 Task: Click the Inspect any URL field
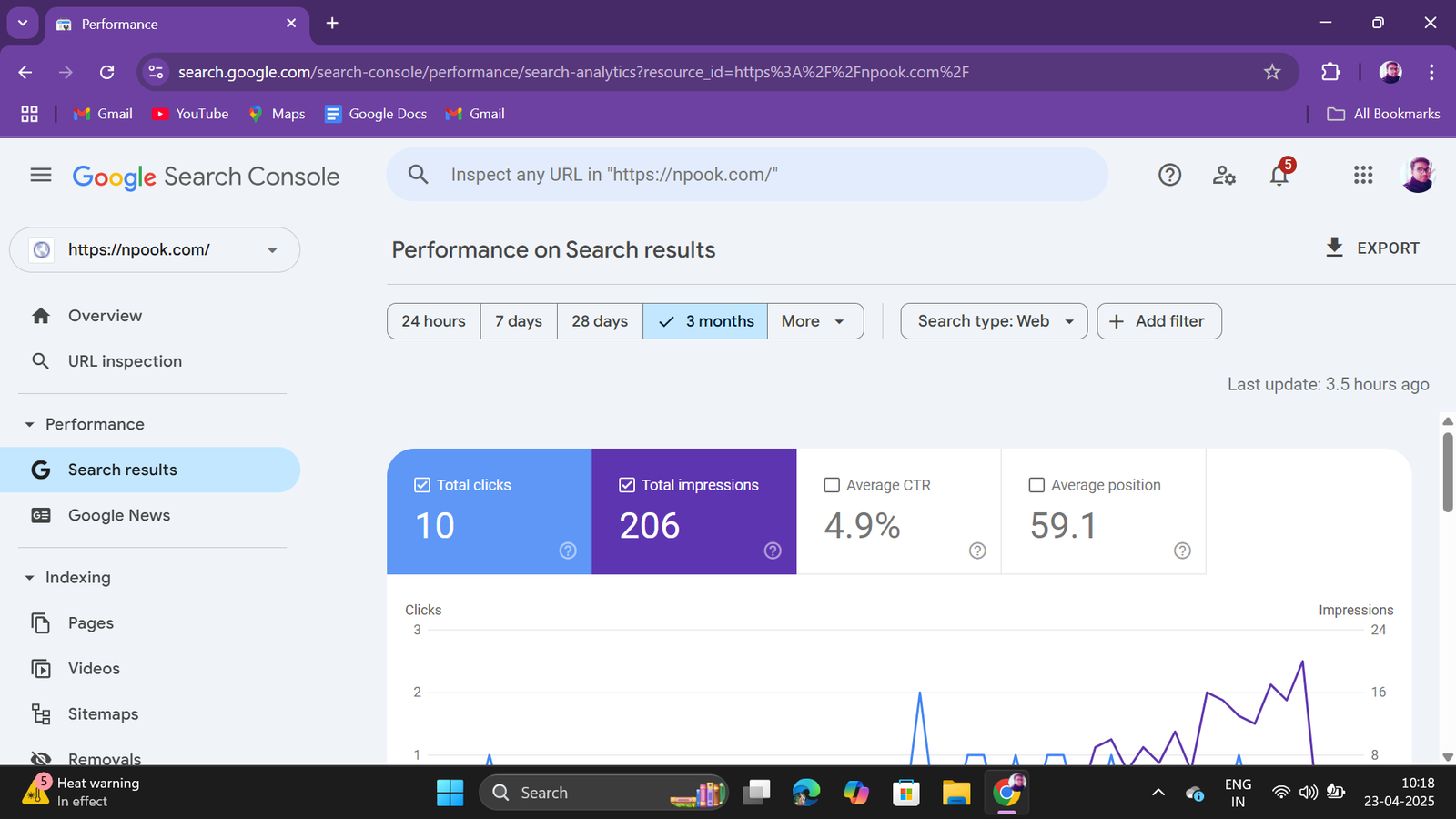coord(747,175)
